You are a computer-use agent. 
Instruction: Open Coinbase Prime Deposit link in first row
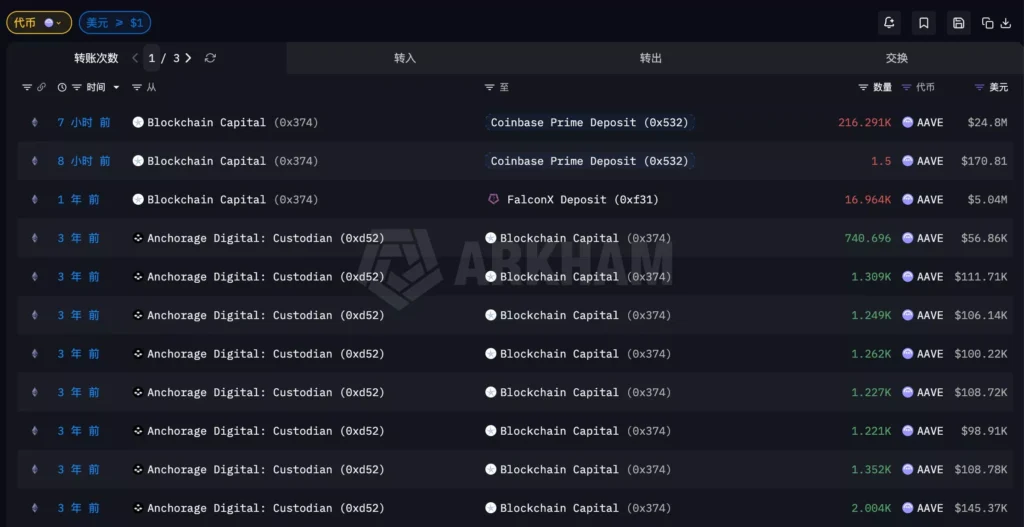coord(589,122)
